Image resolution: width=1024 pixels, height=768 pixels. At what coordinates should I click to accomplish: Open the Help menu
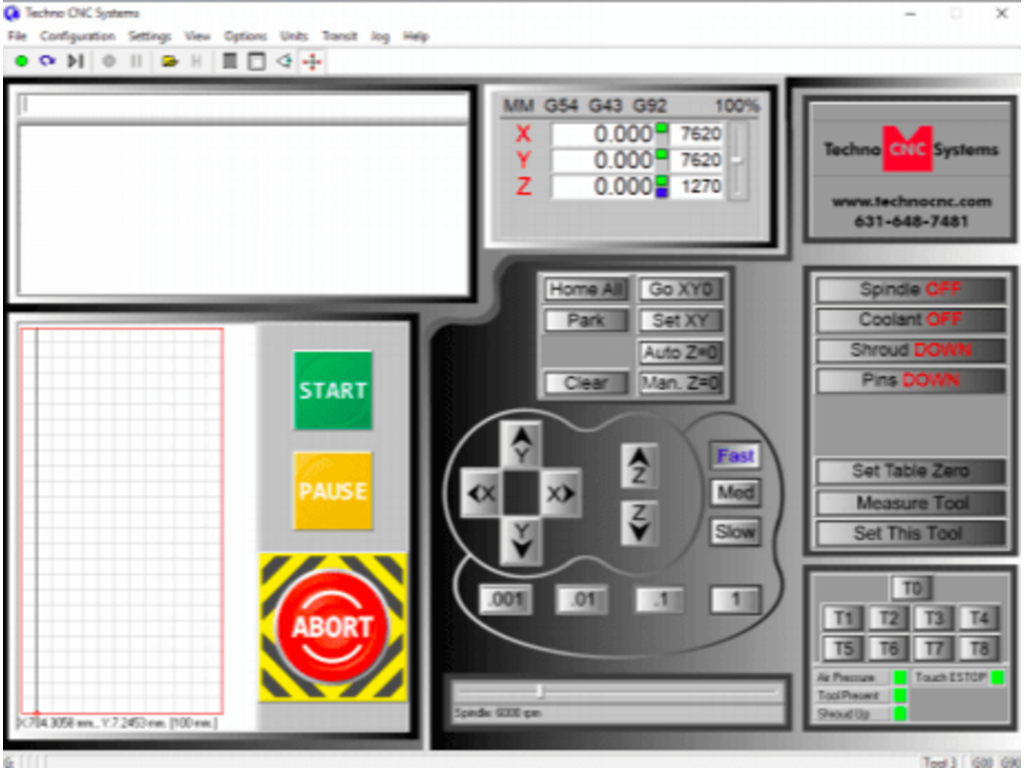click(x=415, y=36)
